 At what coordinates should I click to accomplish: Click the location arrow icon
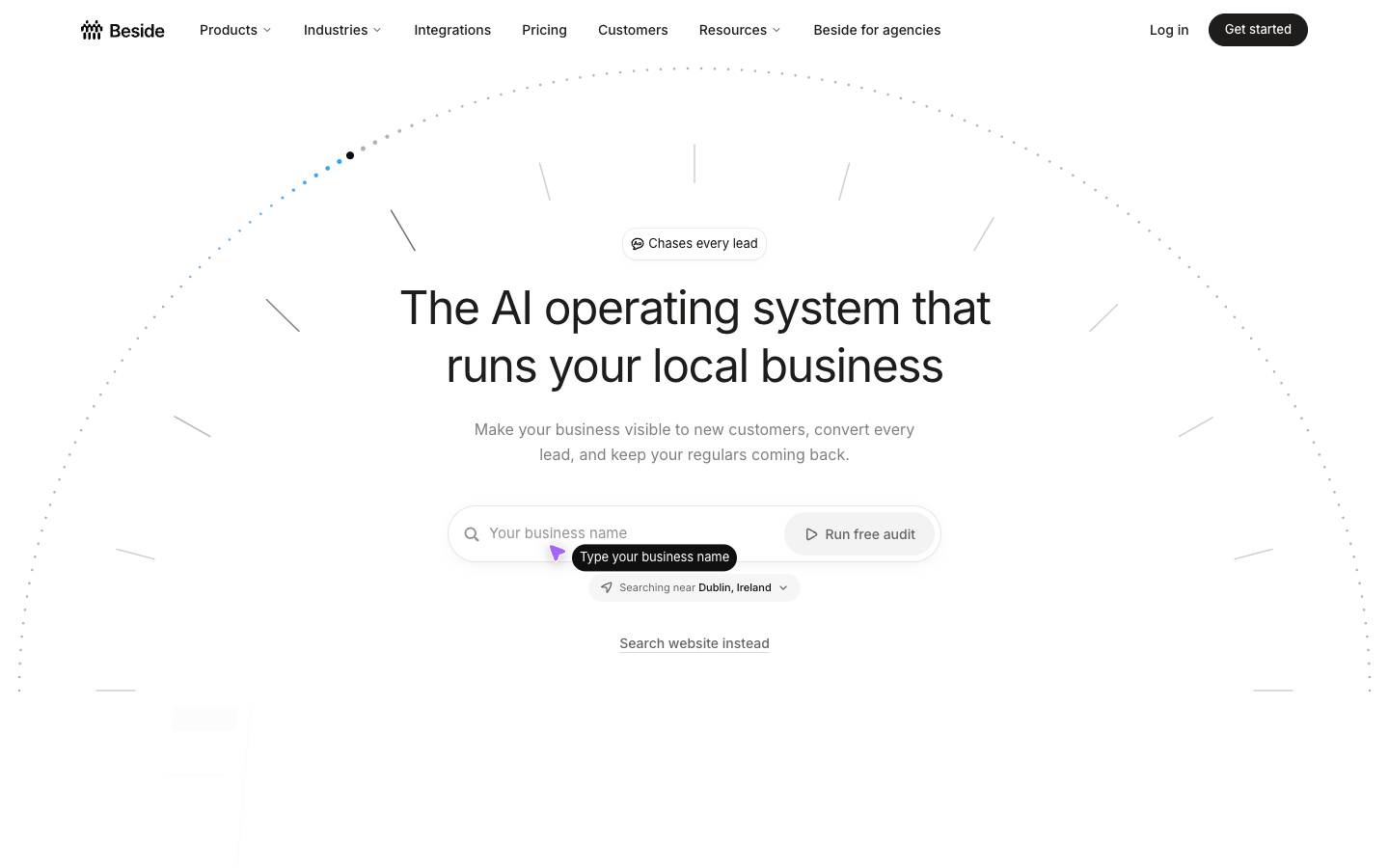[x=607, y=587]
